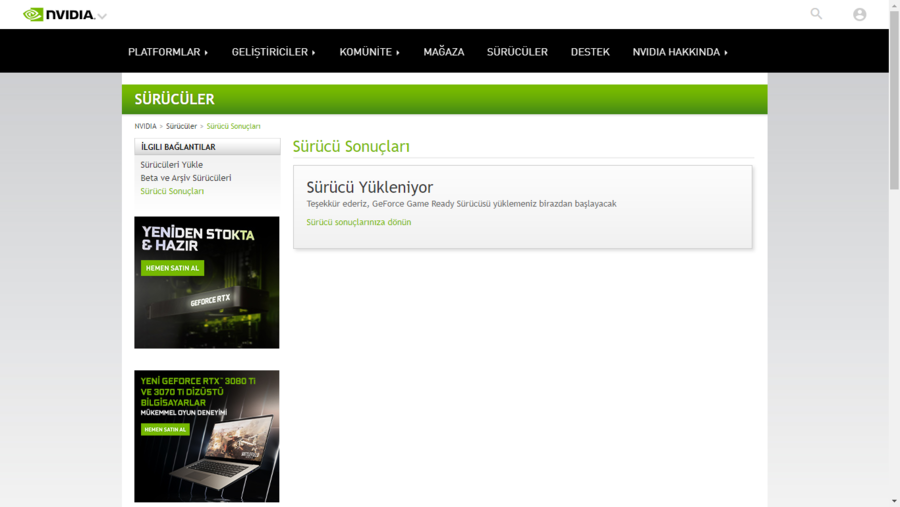The height and width of the screenshot is (507, 900).
Task: Click the SÜRÜCÜLER green header title
Action: [174, 99]
